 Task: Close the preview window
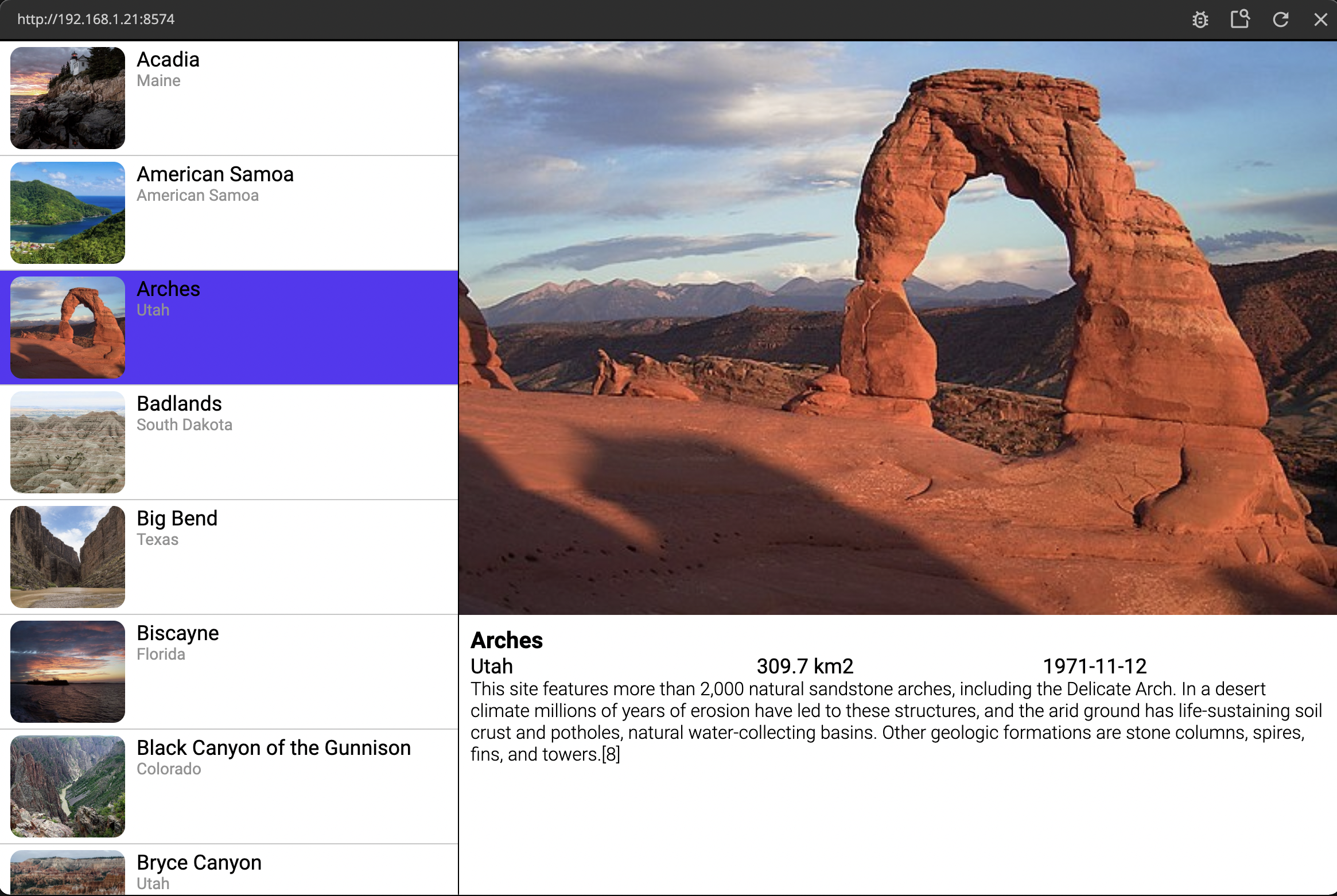(1320, 20)
